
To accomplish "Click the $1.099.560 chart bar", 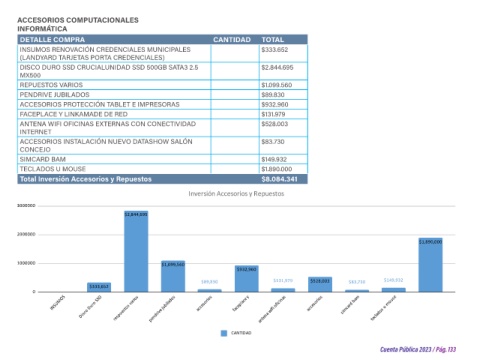I will click(173, 276).
